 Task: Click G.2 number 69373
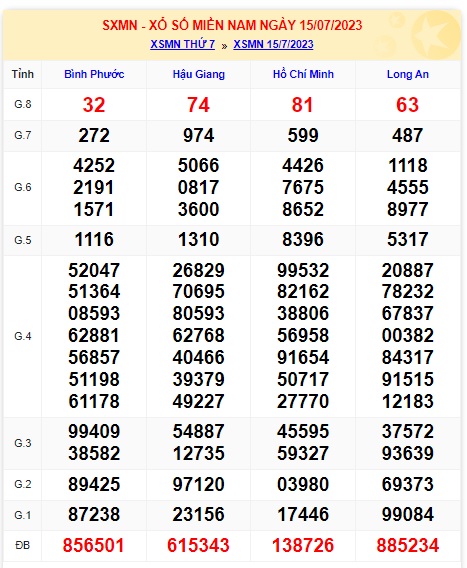click(408, 484)
